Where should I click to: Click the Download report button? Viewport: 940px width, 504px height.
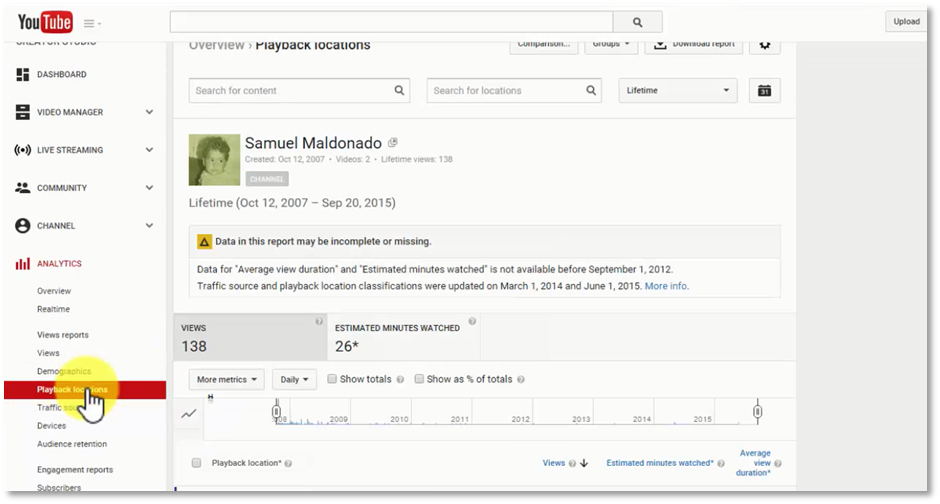(x=694, y=46)
